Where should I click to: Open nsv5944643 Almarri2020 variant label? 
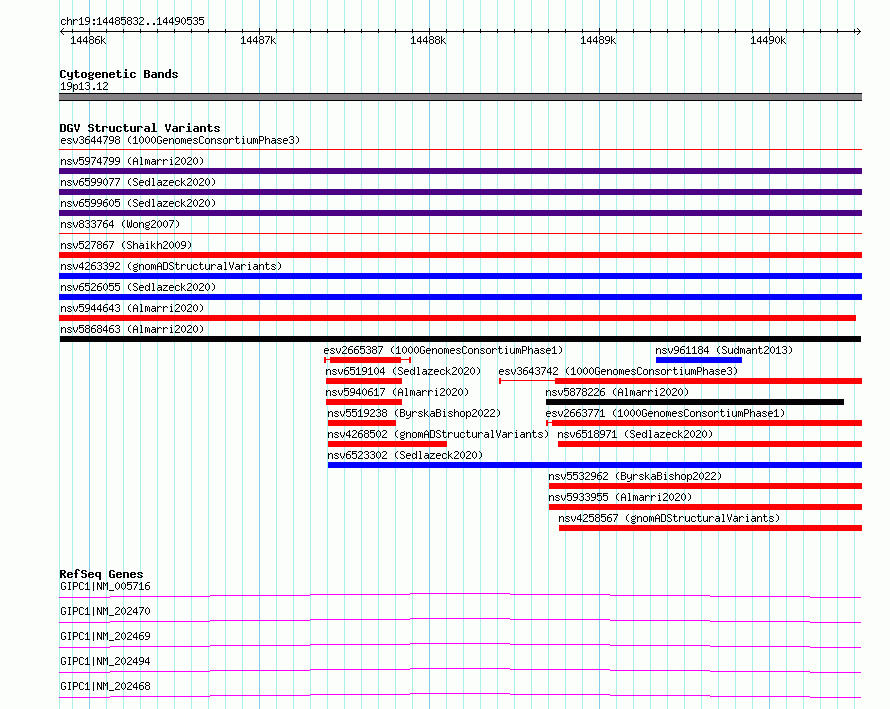132,308
